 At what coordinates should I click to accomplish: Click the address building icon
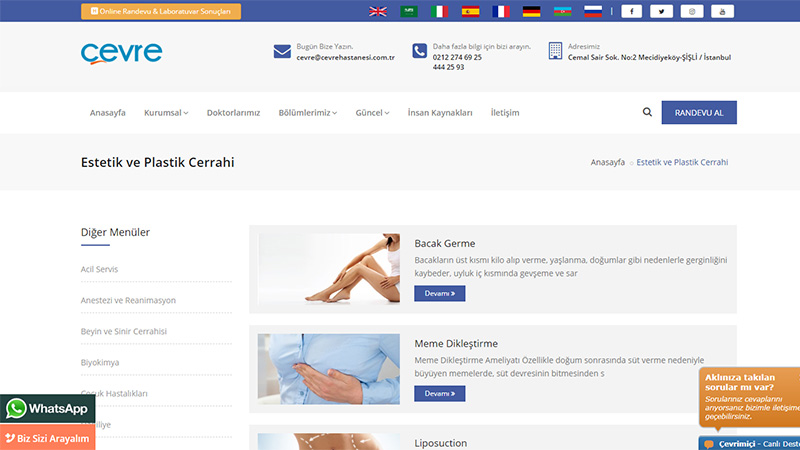555,51
